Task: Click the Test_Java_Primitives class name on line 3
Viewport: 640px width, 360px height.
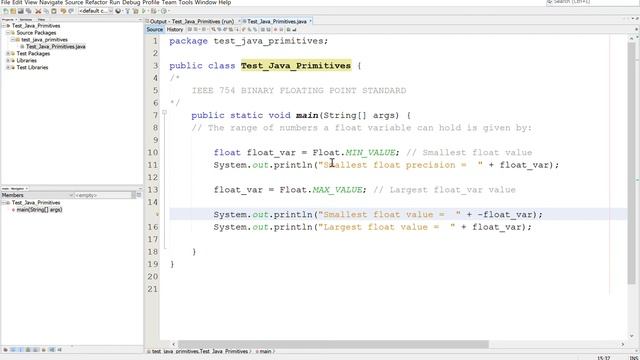Action: coord(296,66)
